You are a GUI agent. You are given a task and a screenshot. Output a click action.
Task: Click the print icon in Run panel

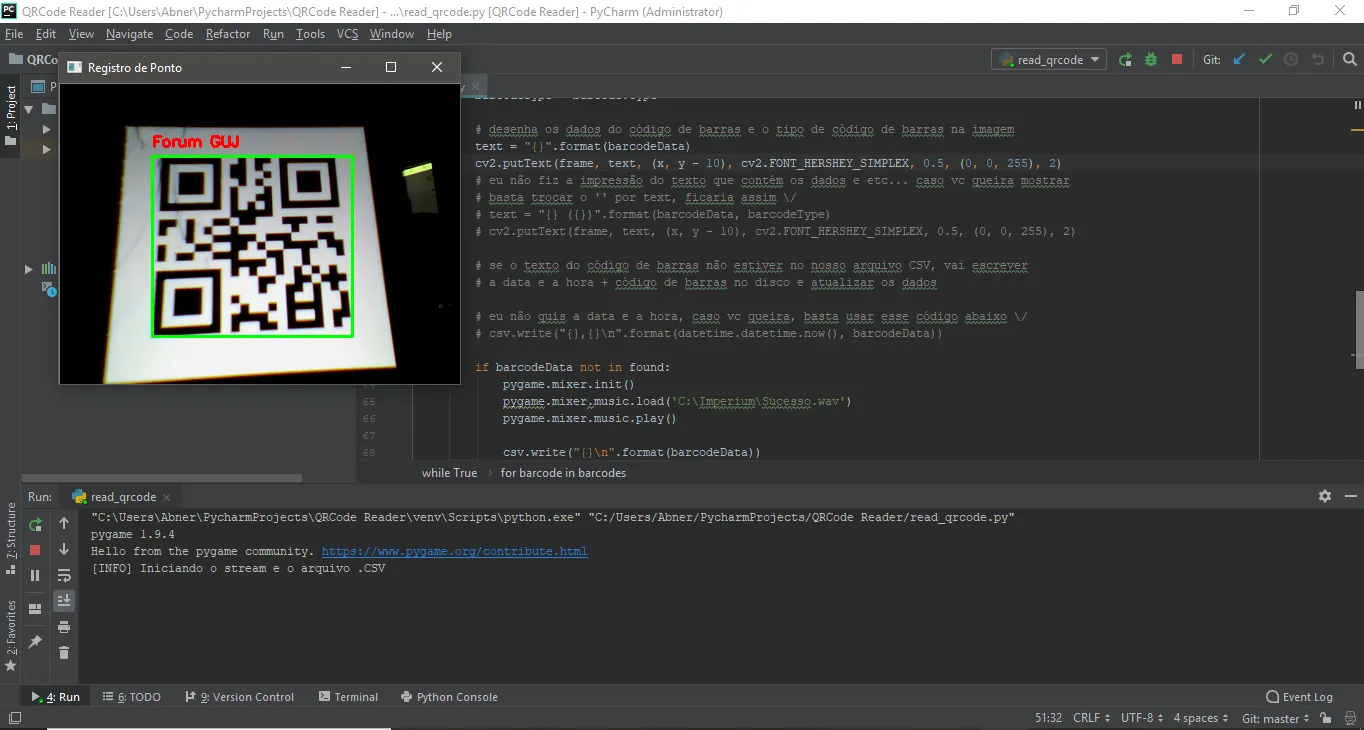coord(64,627)
